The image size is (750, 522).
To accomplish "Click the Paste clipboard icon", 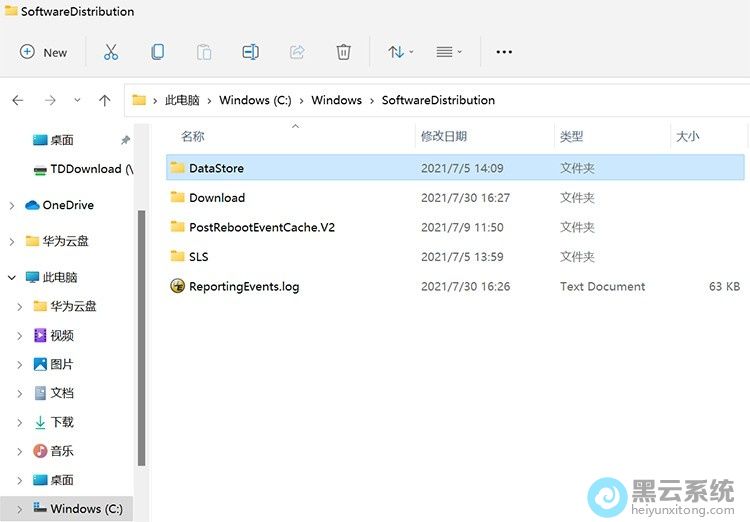I will tap(204, 52).
